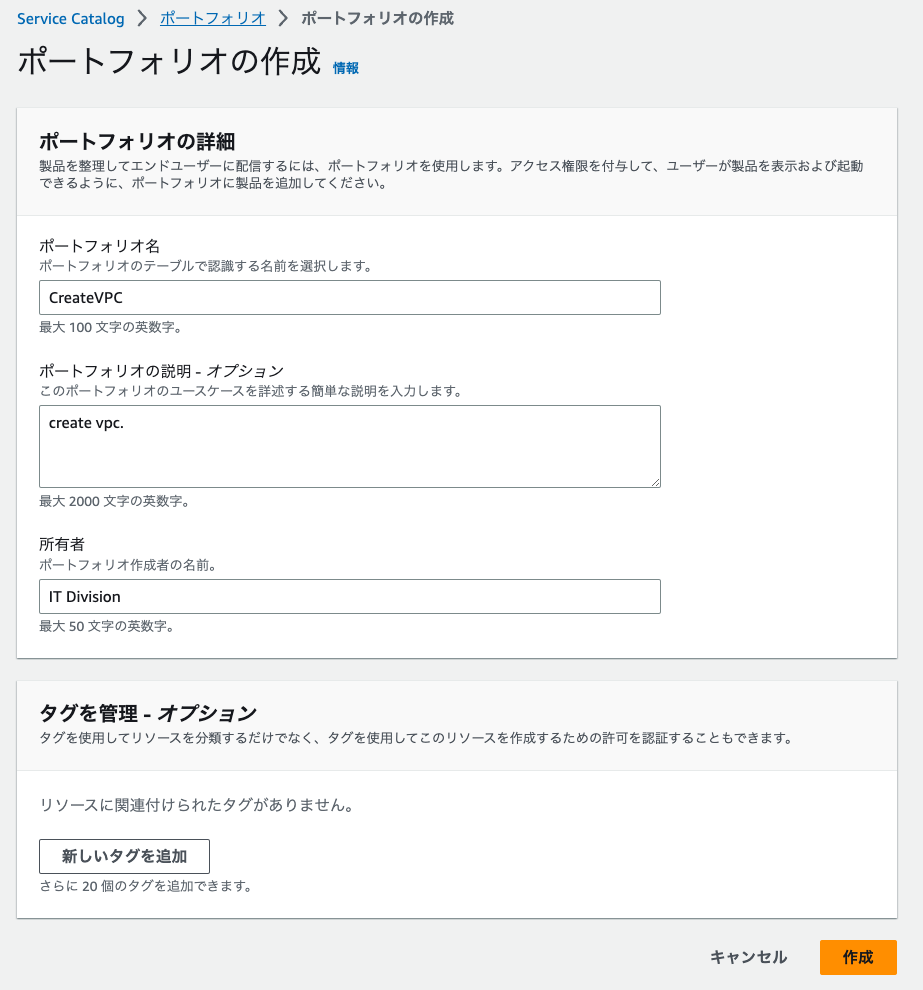Focus the portfolio name field containing CreateVPC
This screenshot has height=990, width=923.
click(x=349, y=298)
